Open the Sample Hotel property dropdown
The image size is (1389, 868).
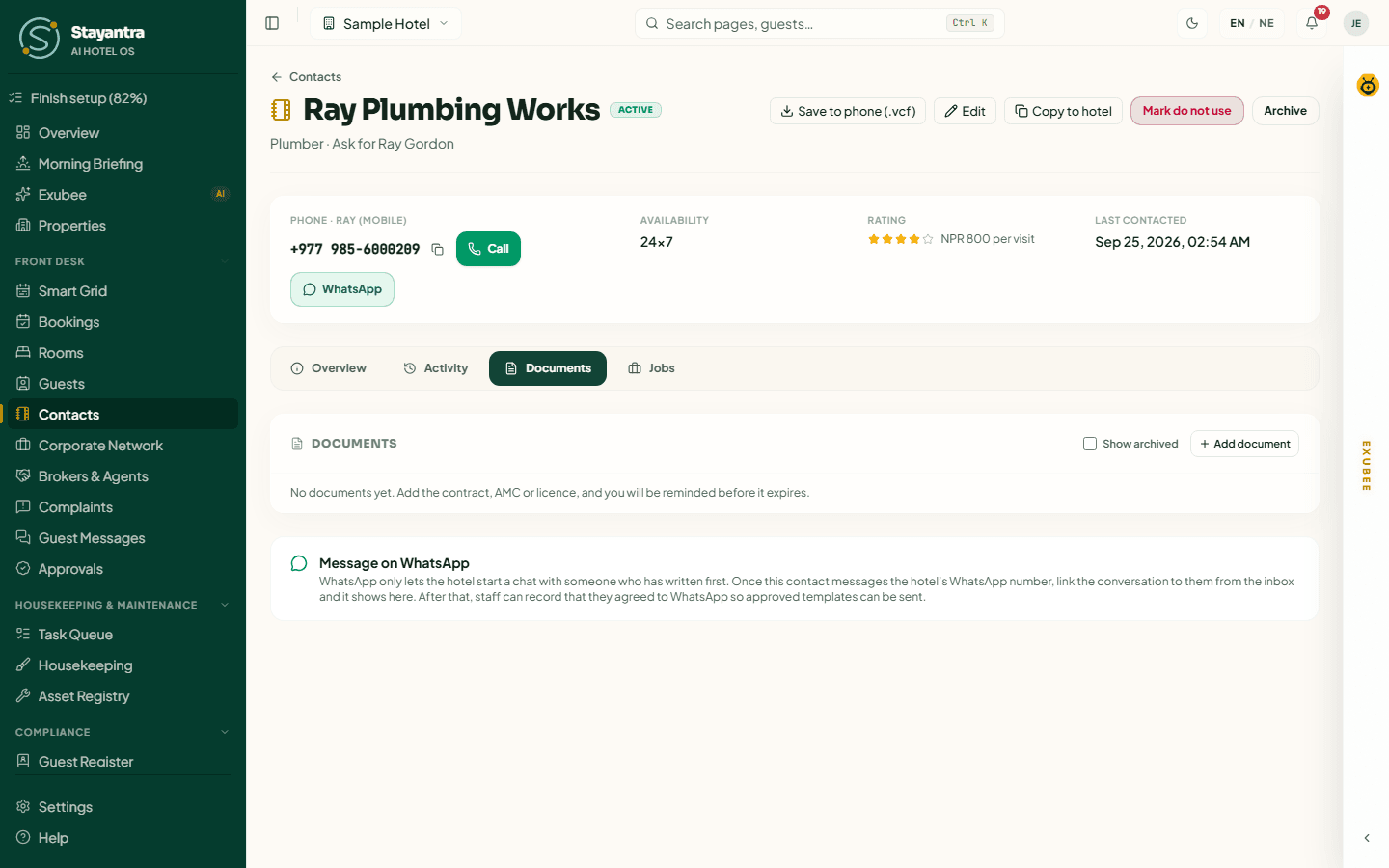386,23
